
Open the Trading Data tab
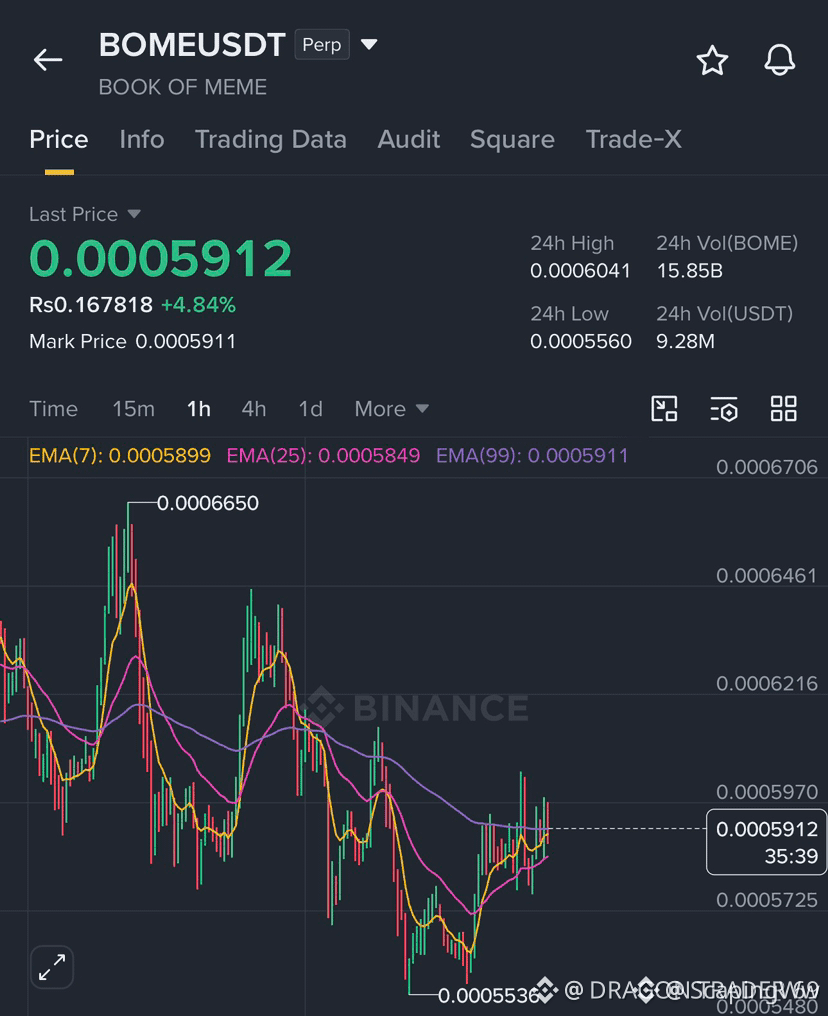click(x=271, y=139)
